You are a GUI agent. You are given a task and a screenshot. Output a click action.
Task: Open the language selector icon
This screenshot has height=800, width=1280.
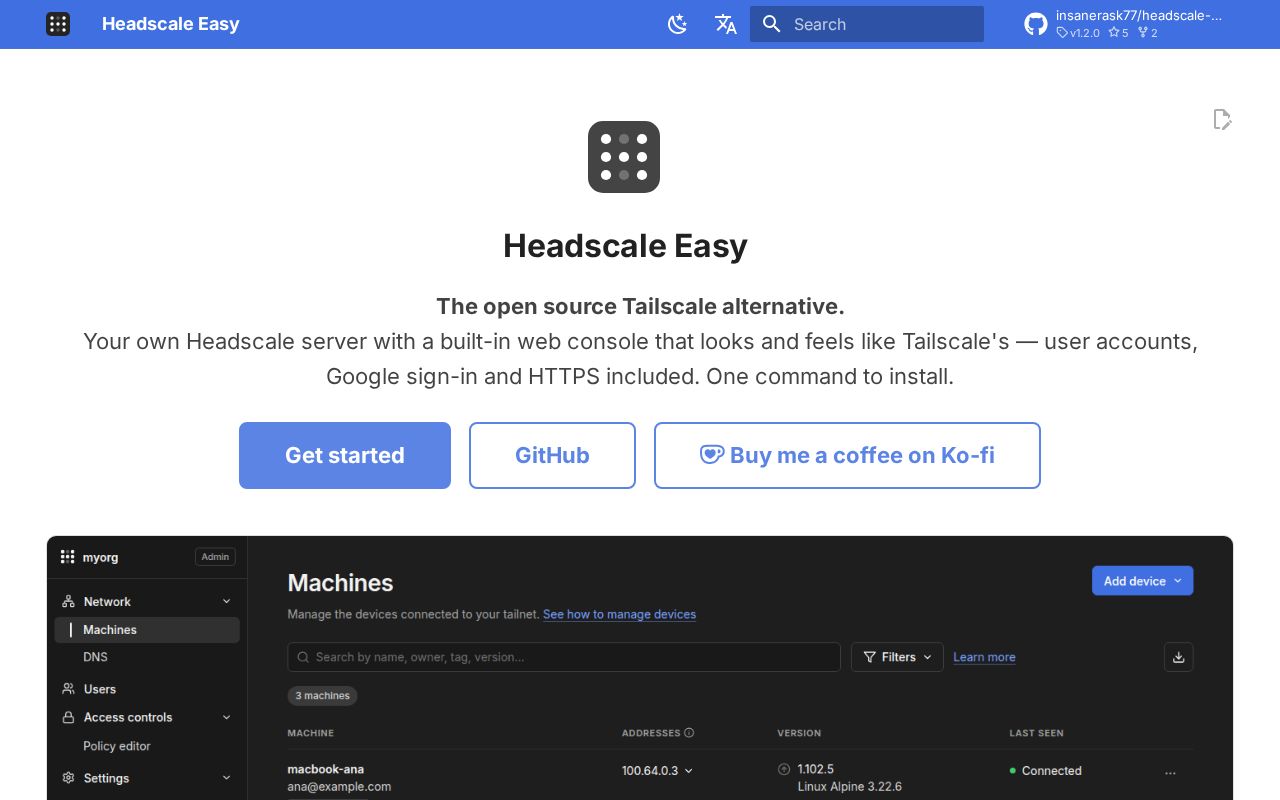click(x=726, y=24)
